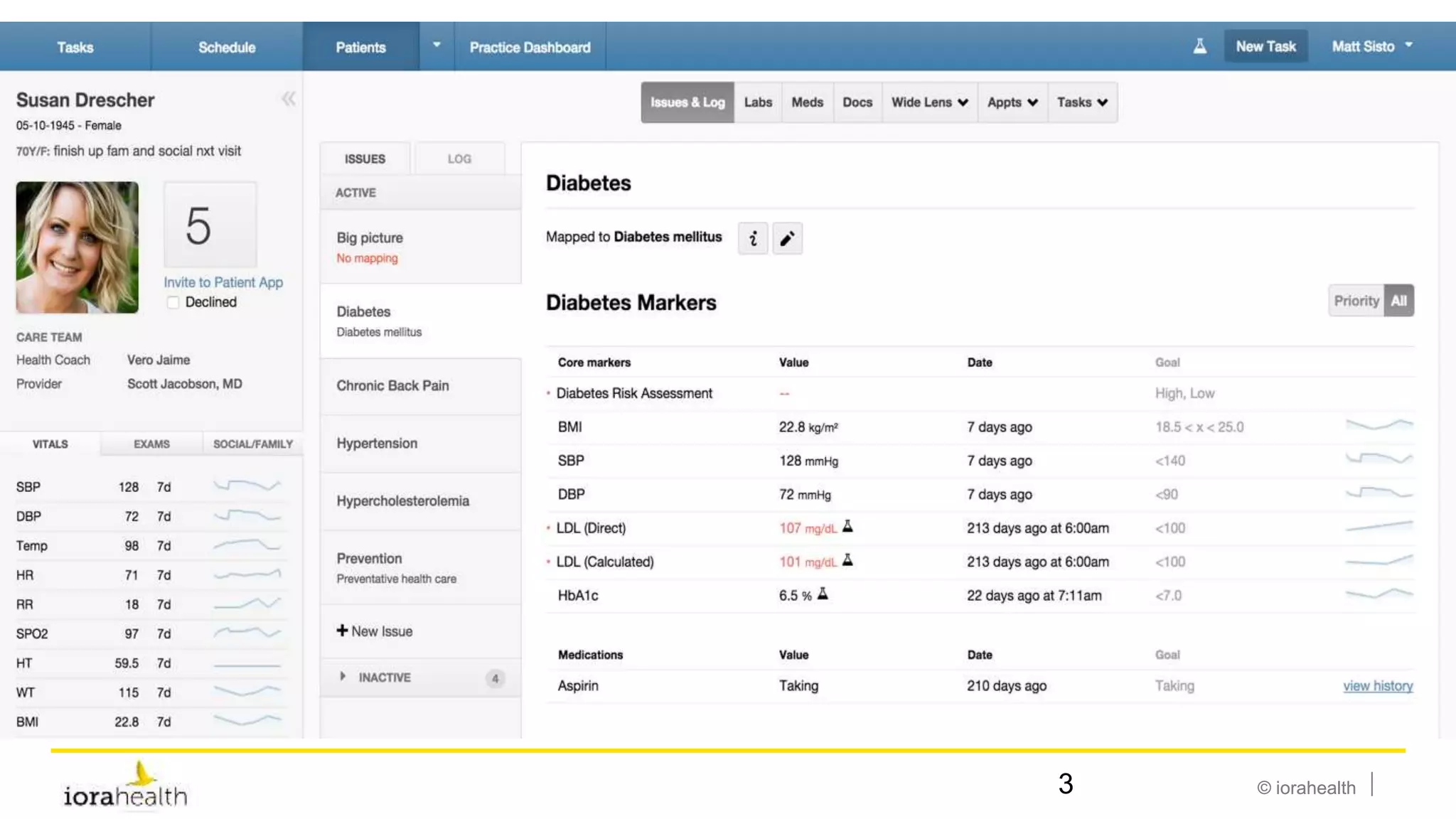The width and height of the screenshot is (1456, 819).
Task: Open the Wide Lens dropdown
Action: click(x=929, y=102)
